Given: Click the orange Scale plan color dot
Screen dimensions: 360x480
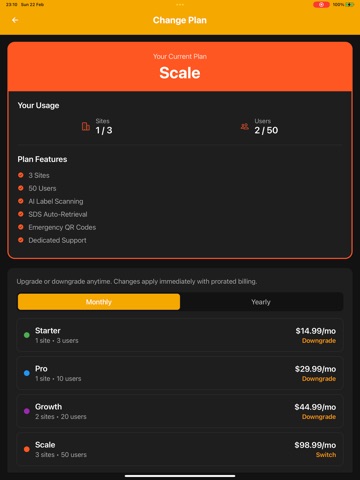Looking at the screenshot, I should point(27,449).
